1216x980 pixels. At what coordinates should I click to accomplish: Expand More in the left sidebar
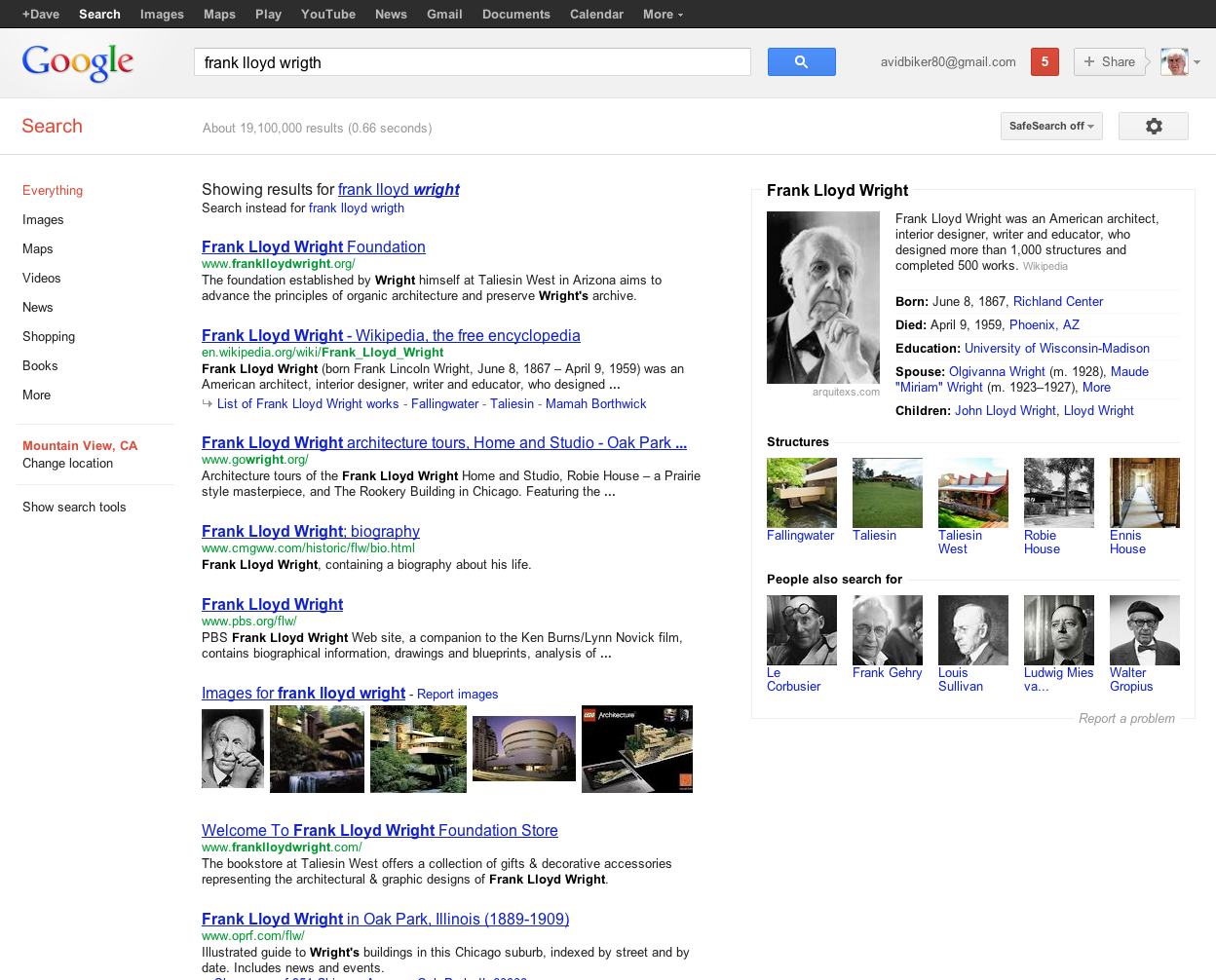pyautogui.click(x=37, y=395)
